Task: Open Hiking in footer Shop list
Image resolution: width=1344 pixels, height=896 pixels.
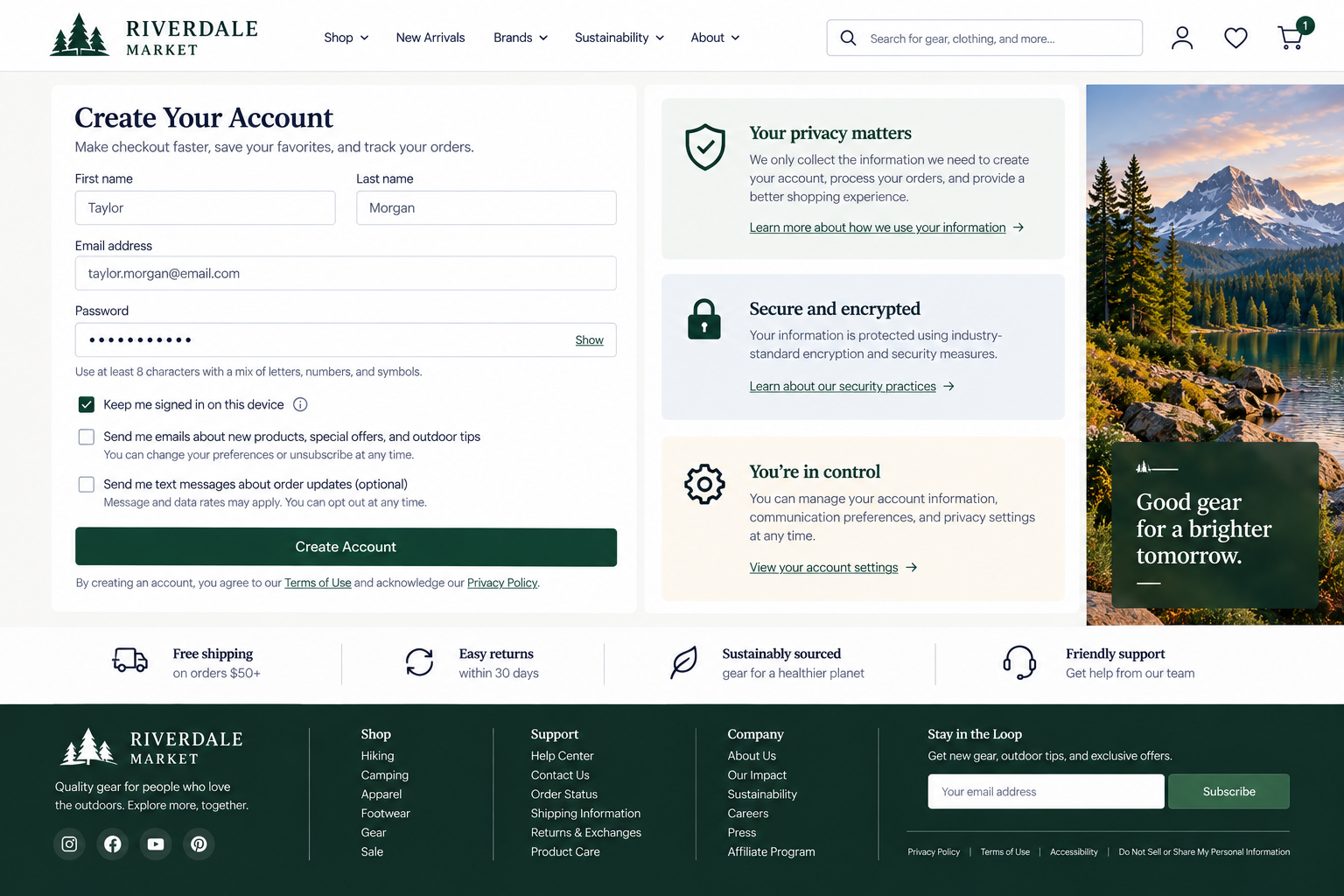Action: point(377,756)
